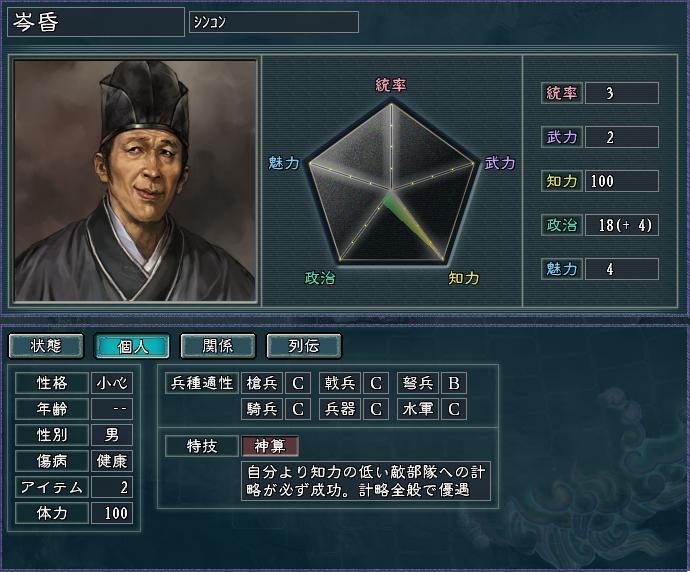690x572 pixels.
Task: Open the 列伝 biography tab
Action: coord(304,346)
